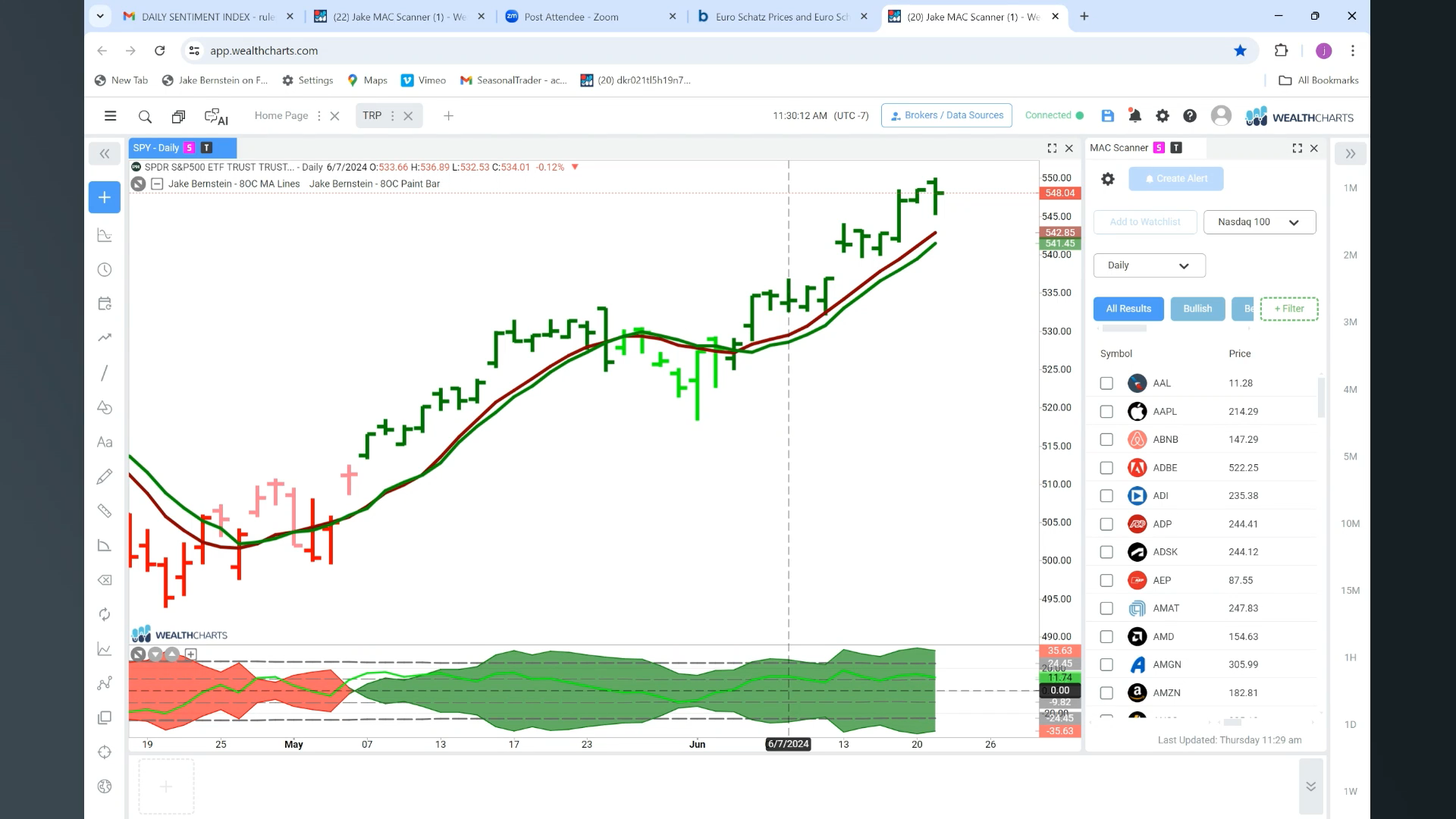Maximize the MAC Scanner panel
Screen dimensions: 1456x819
click(x=1297, y=149)
